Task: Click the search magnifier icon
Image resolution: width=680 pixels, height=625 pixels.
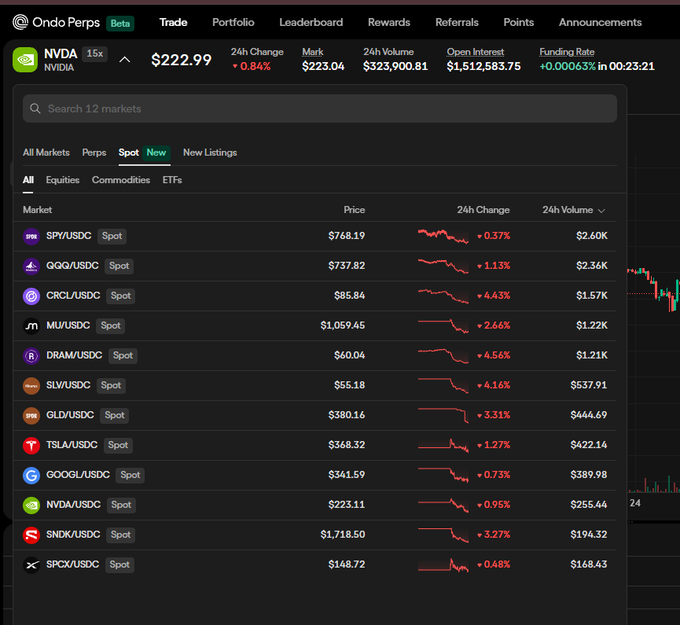Action: (35, 108)
